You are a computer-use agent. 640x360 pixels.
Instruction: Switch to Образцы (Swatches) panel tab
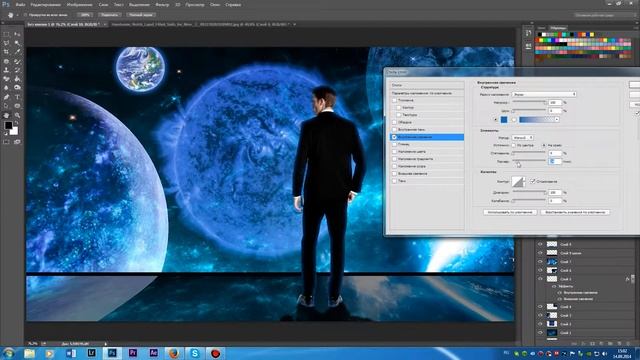pyautogui.click(x=558, y=28)
